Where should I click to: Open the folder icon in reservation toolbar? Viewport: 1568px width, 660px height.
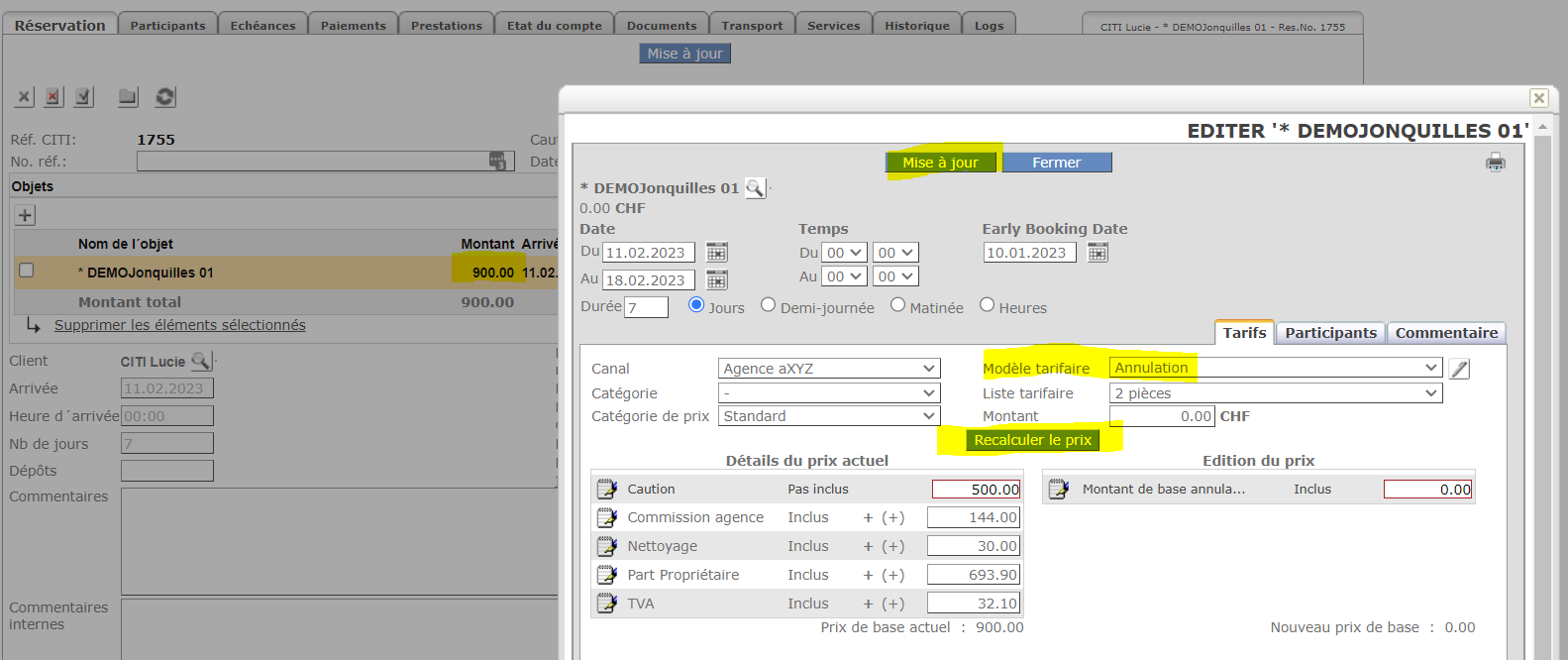128,97
